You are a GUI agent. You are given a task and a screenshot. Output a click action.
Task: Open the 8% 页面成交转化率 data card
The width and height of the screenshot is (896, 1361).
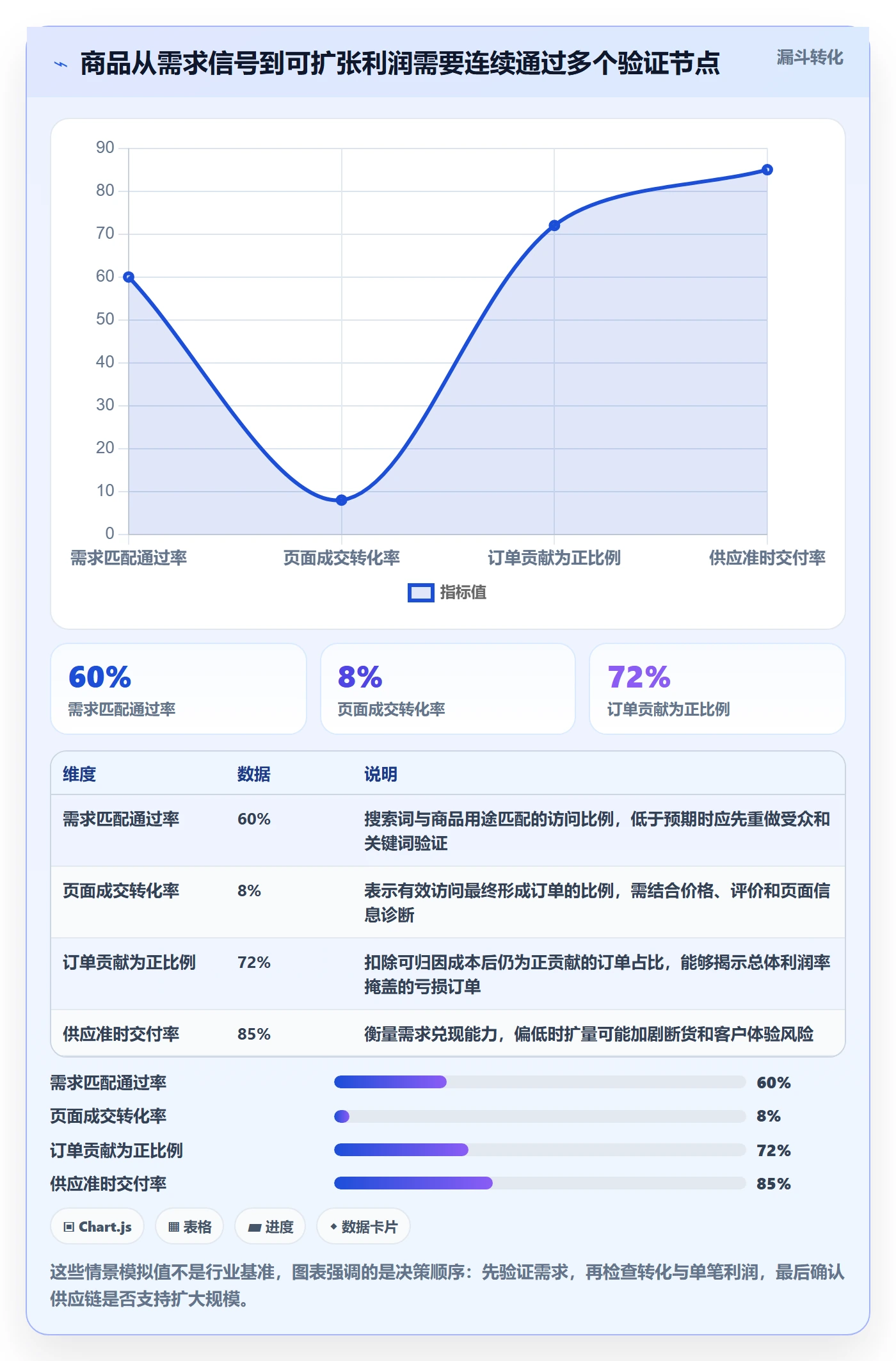[x=448, y=689]
